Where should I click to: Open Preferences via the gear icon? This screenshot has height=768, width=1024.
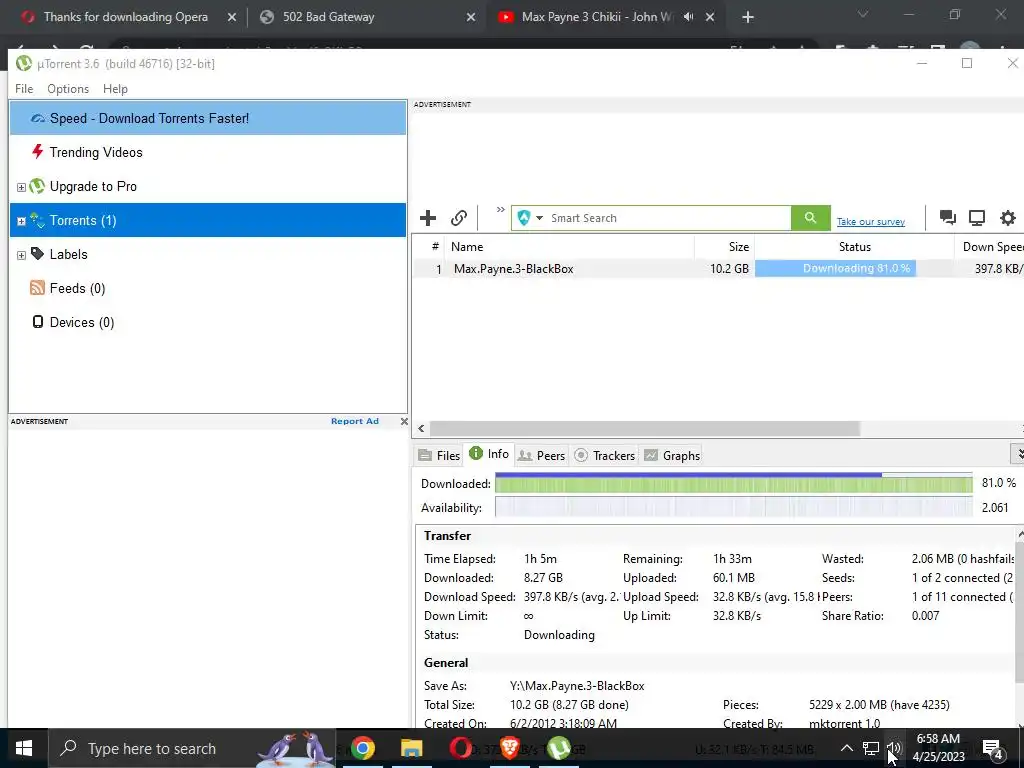pos(1008,217)
